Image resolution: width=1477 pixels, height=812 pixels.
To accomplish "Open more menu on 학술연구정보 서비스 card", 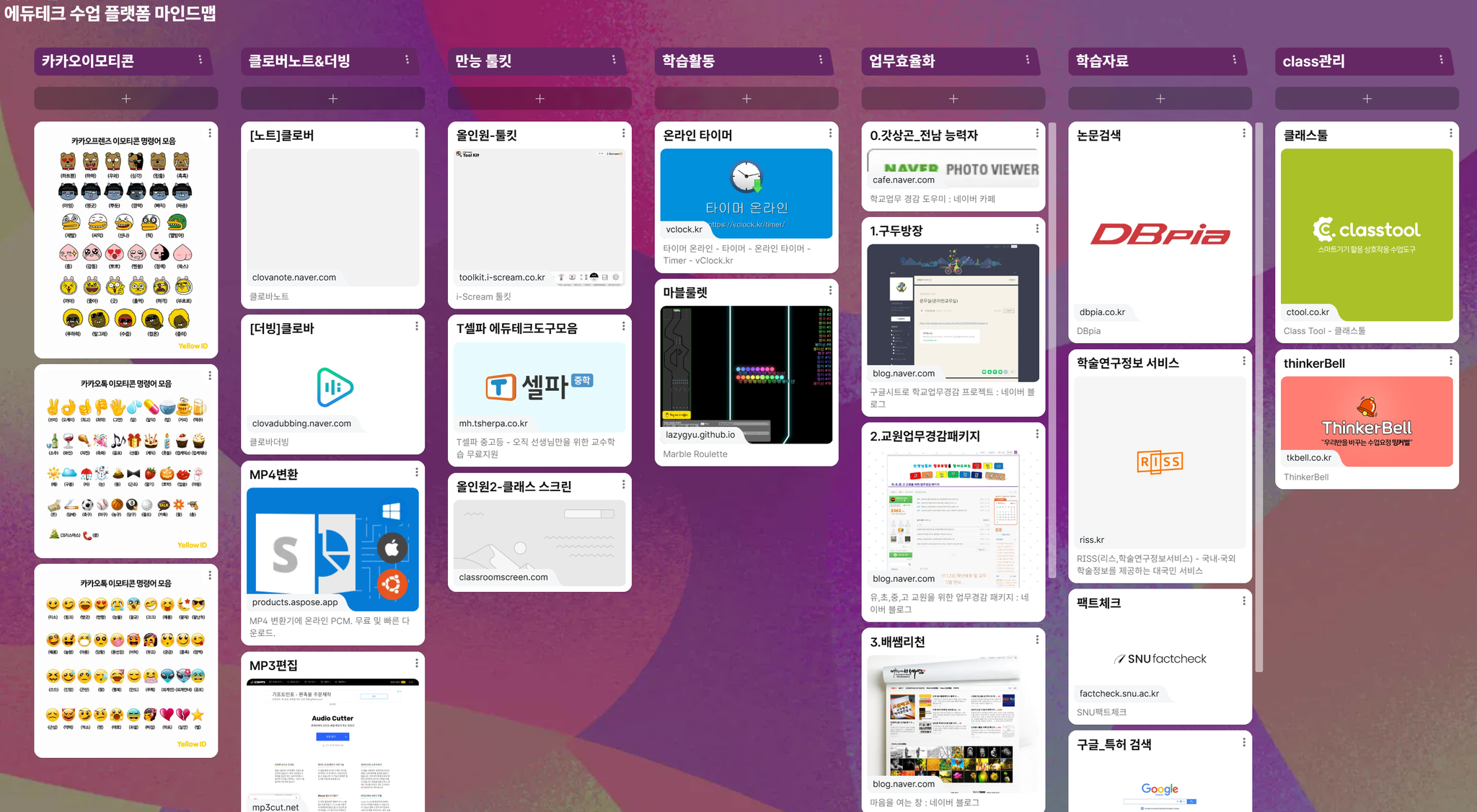I will pos(1243,361).
